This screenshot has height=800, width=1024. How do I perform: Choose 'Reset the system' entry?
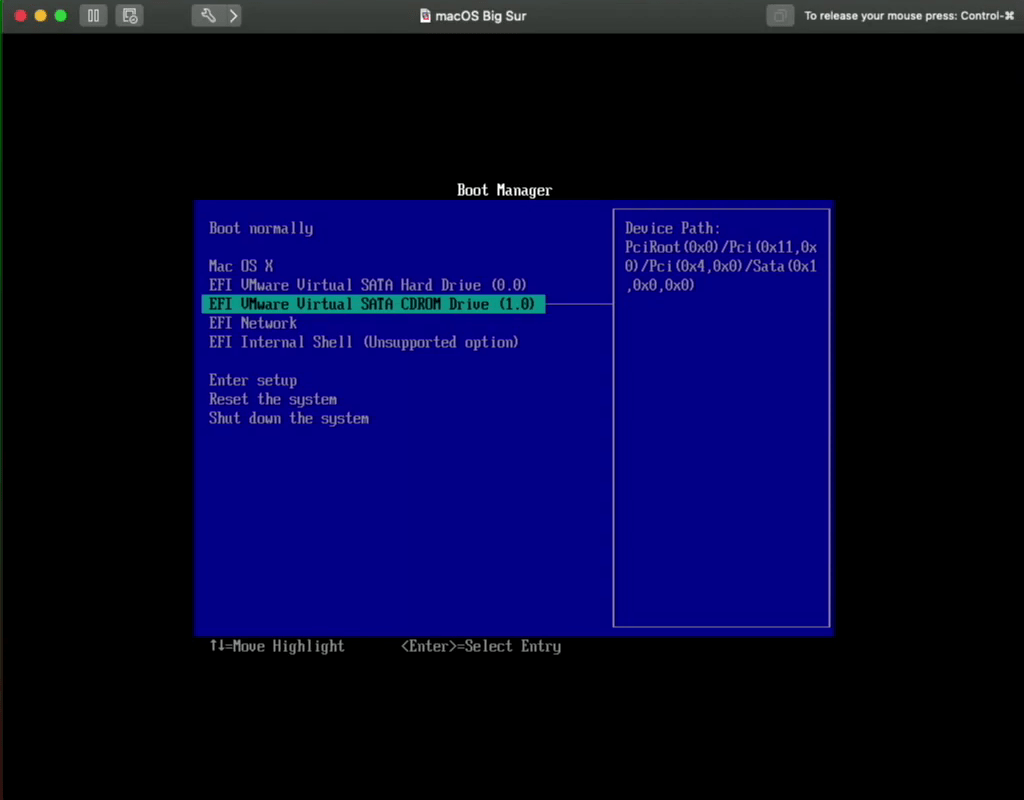click(273, 399)
